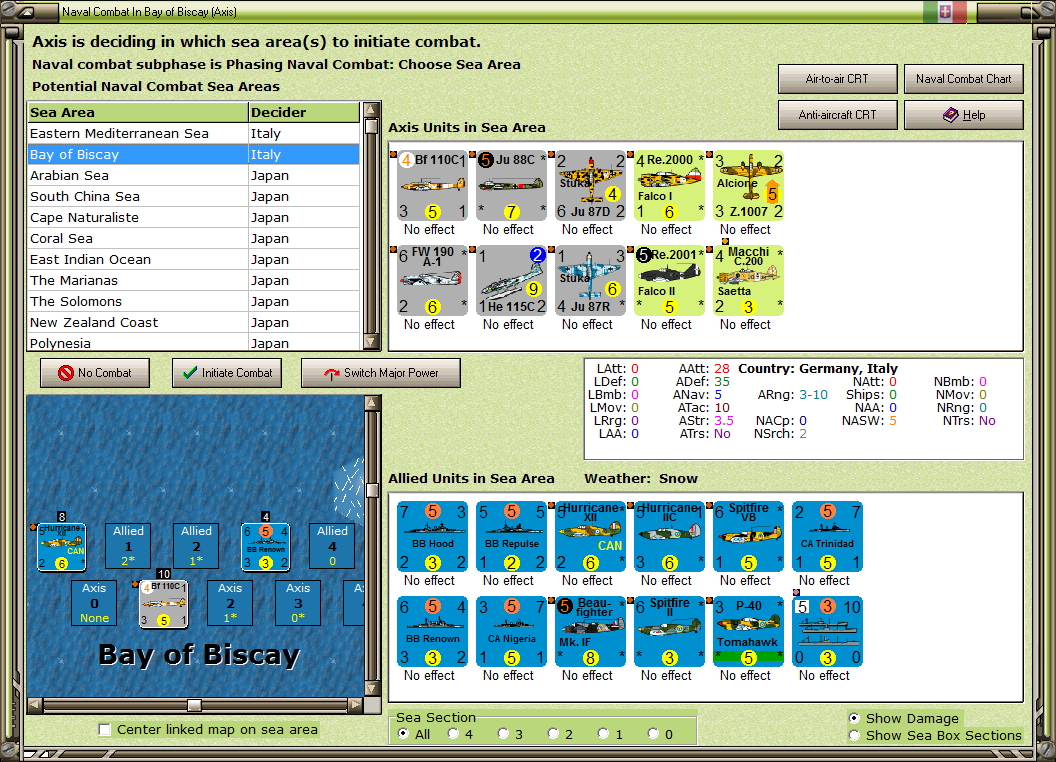Click the Initiate Combat button
Screen dimensions: 1056x762
tap(227, 373)
